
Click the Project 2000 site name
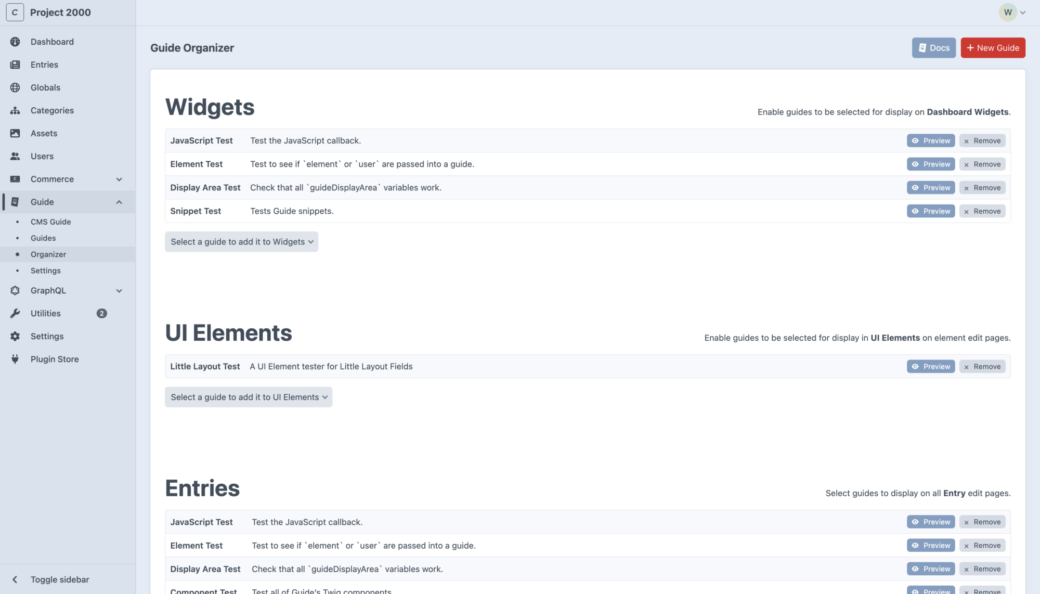click(60, 13)
